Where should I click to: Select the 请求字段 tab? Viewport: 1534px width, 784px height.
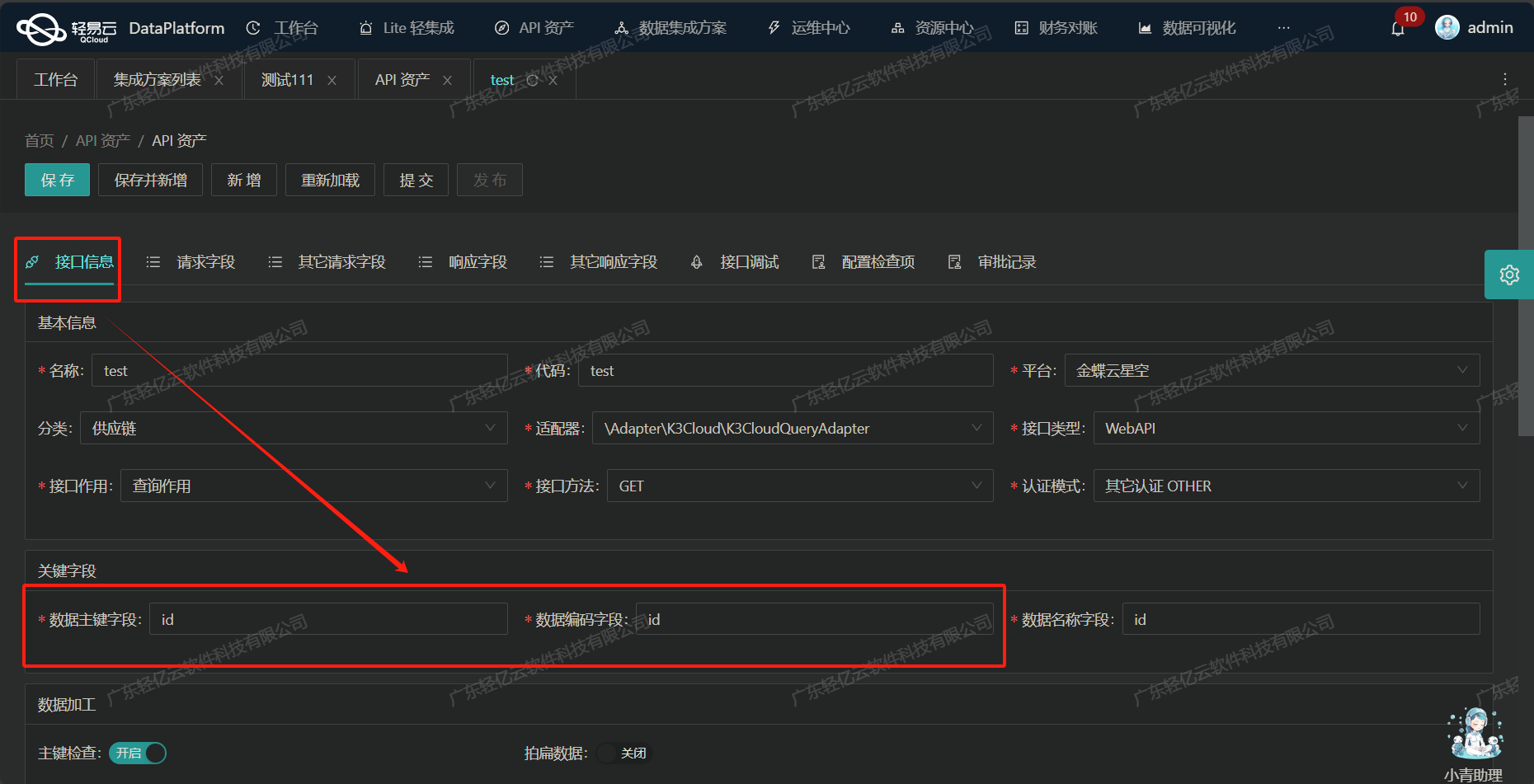tap(191, 262)
